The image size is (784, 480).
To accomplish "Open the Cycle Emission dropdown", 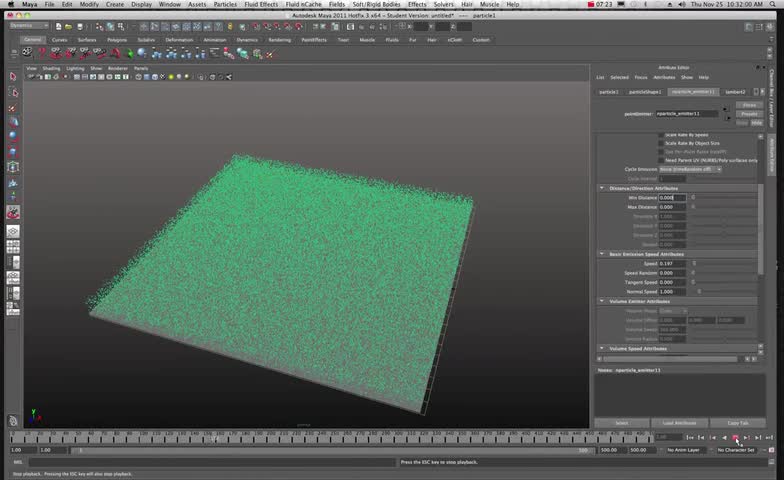I will [x=690, y=169].
